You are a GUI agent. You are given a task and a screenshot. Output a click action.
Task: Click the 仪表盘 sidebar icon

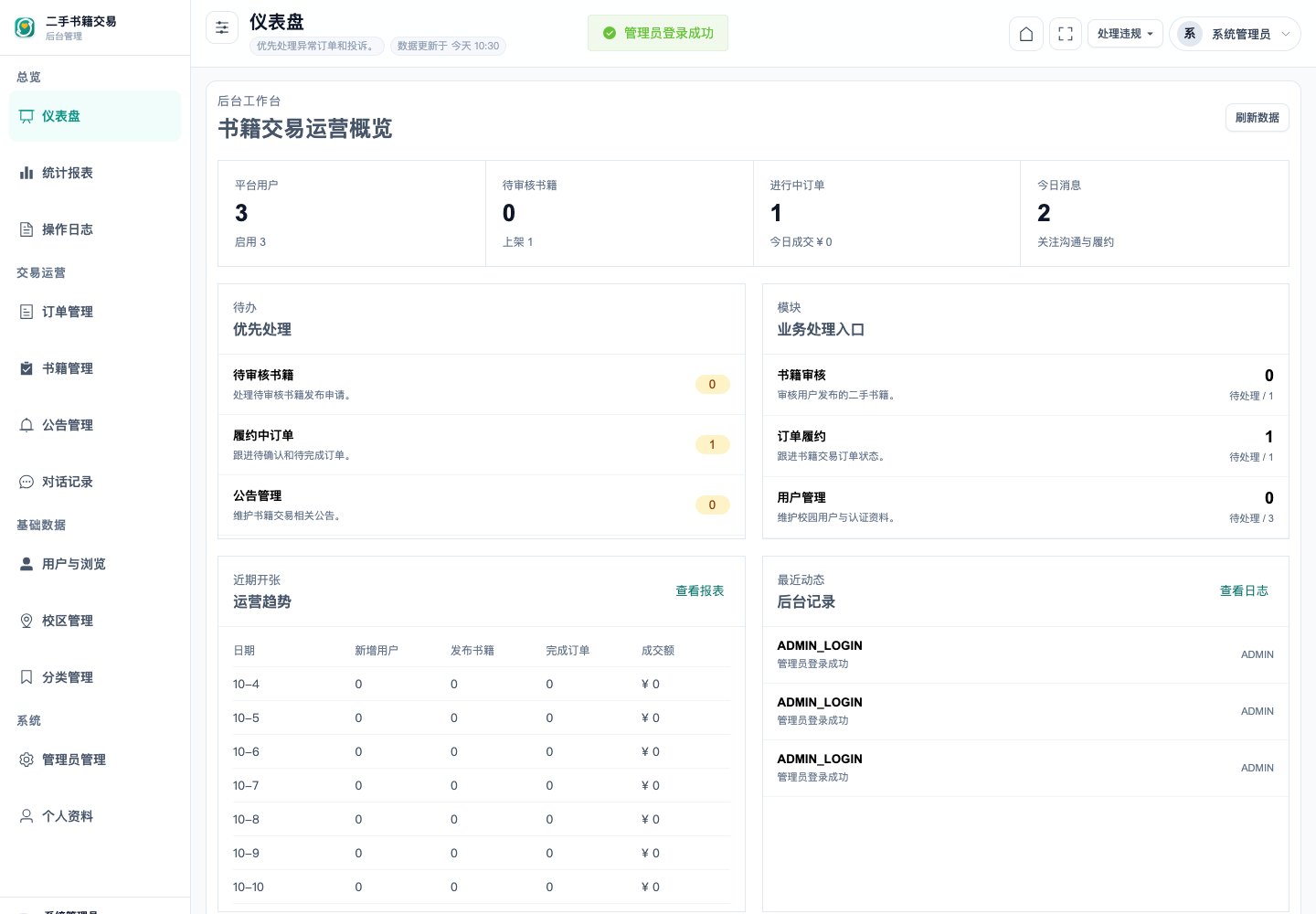pos(27,116)
